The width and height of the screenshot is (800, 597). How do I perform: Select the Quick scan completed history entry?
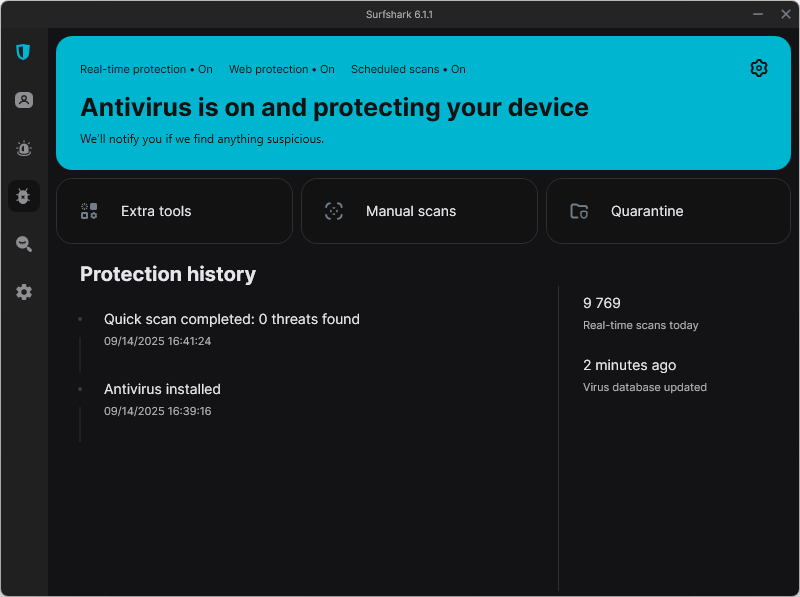pyautogui.click(x=231, y=320)
